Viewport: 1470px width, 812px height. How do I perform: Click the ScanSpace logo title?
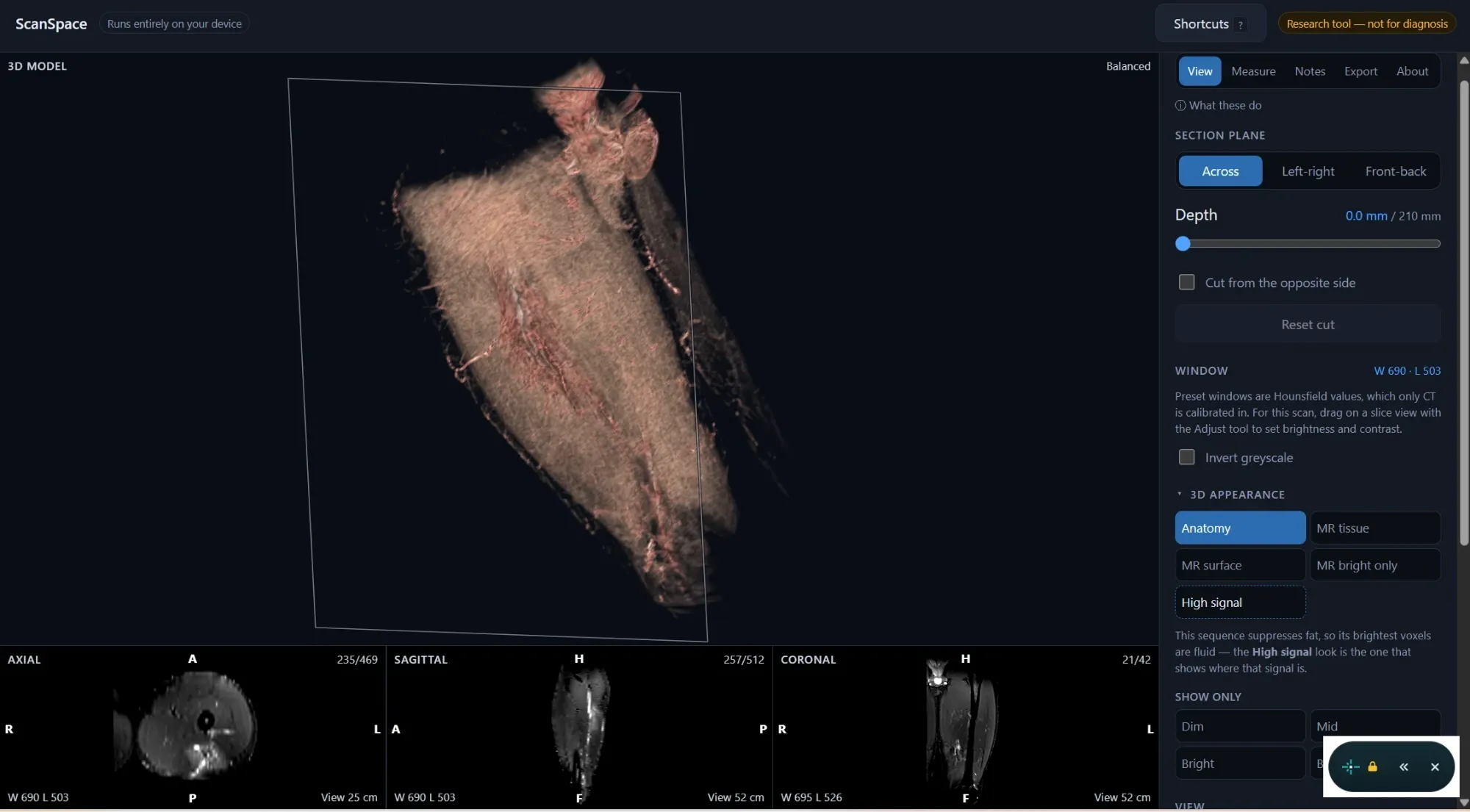point(51,24)
